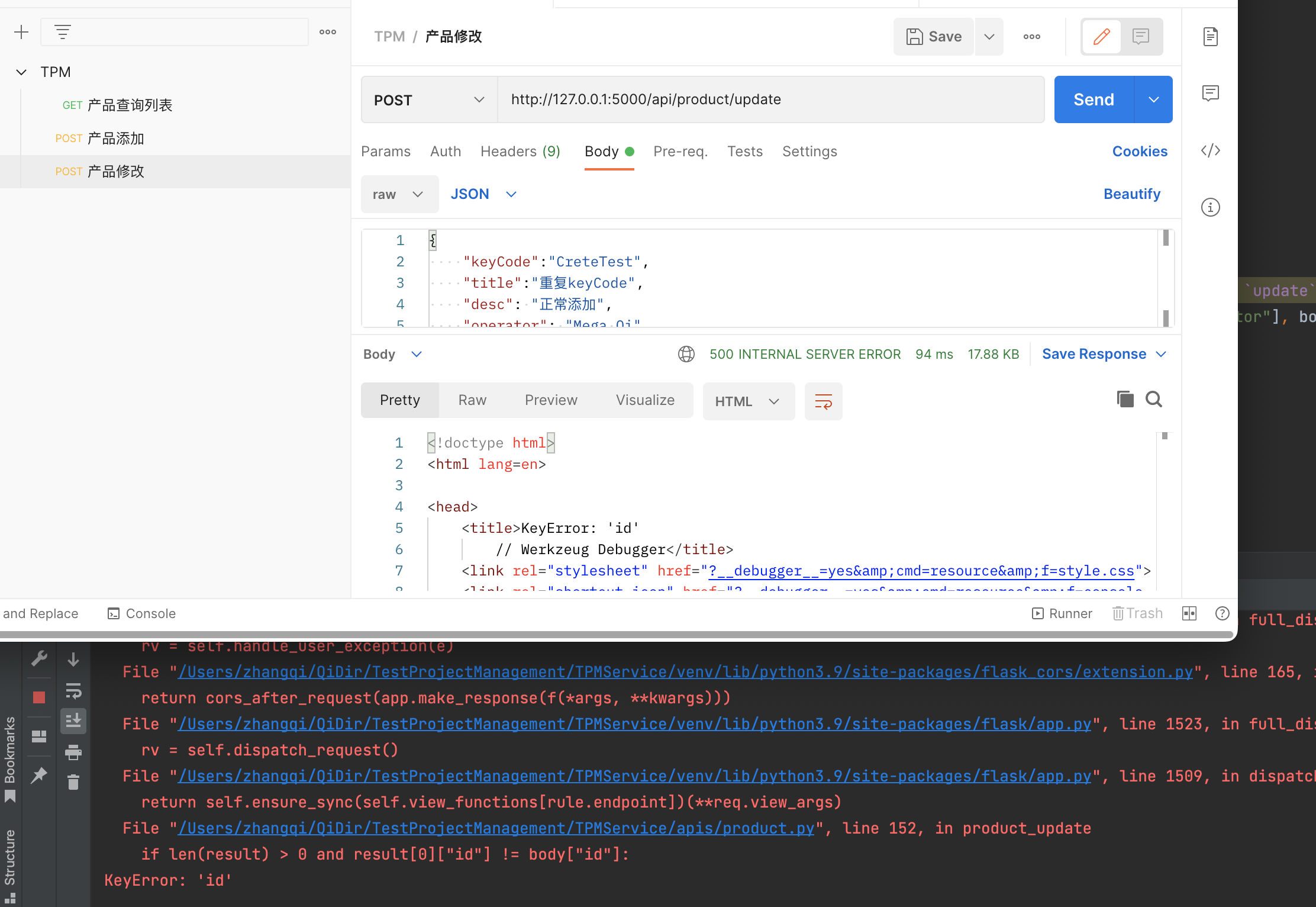Select the Preview response tab

coord(551,400)
